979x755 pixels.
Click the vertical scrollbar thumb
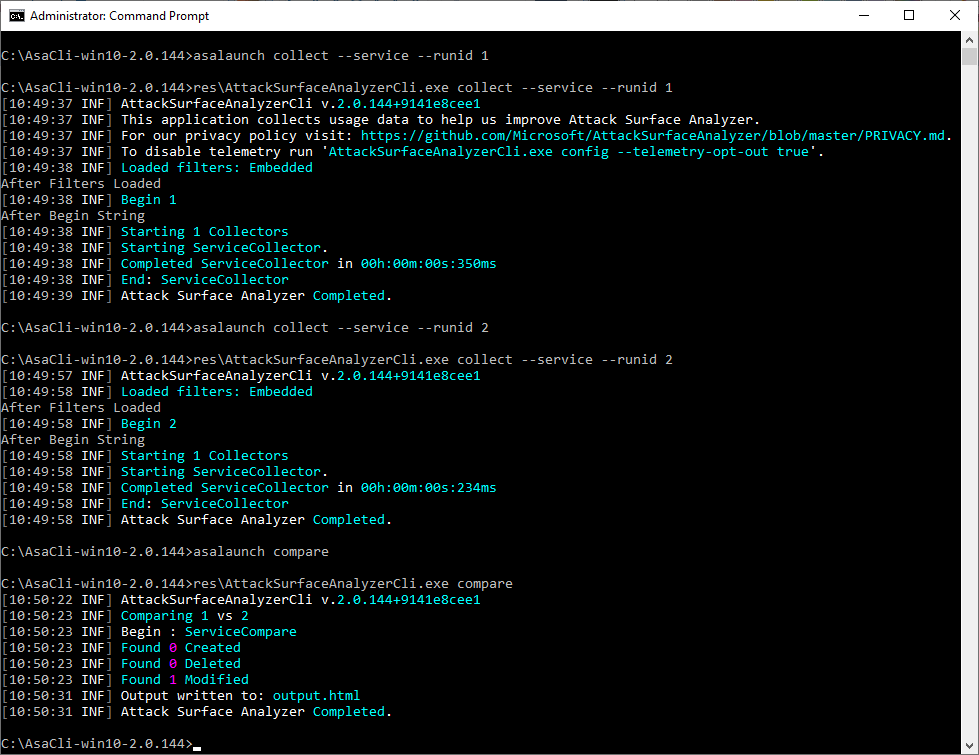(x=970, y=56)
